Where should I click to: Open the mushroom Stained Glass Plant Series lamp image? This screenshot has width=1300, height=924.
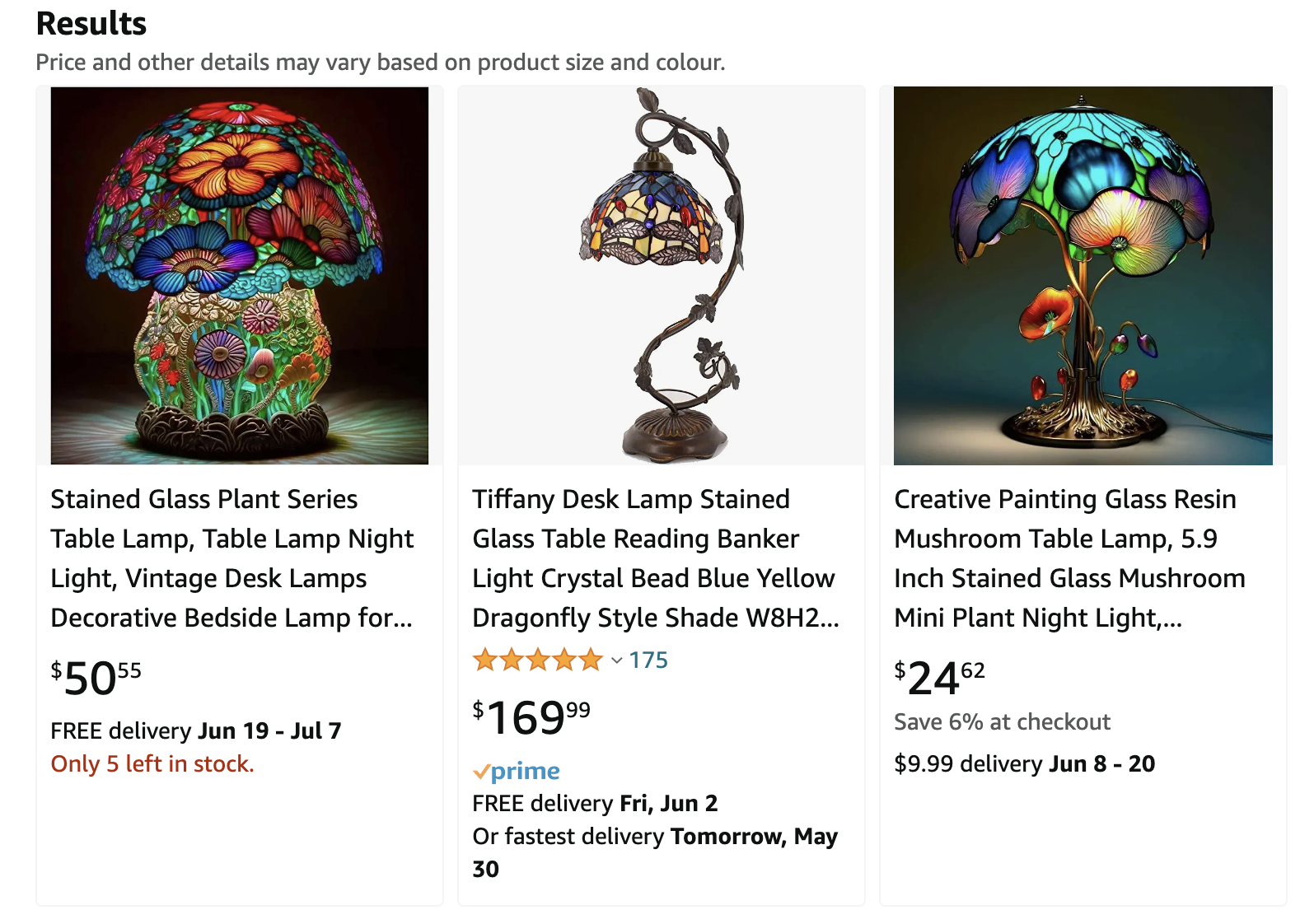click(x=240, y=275)
